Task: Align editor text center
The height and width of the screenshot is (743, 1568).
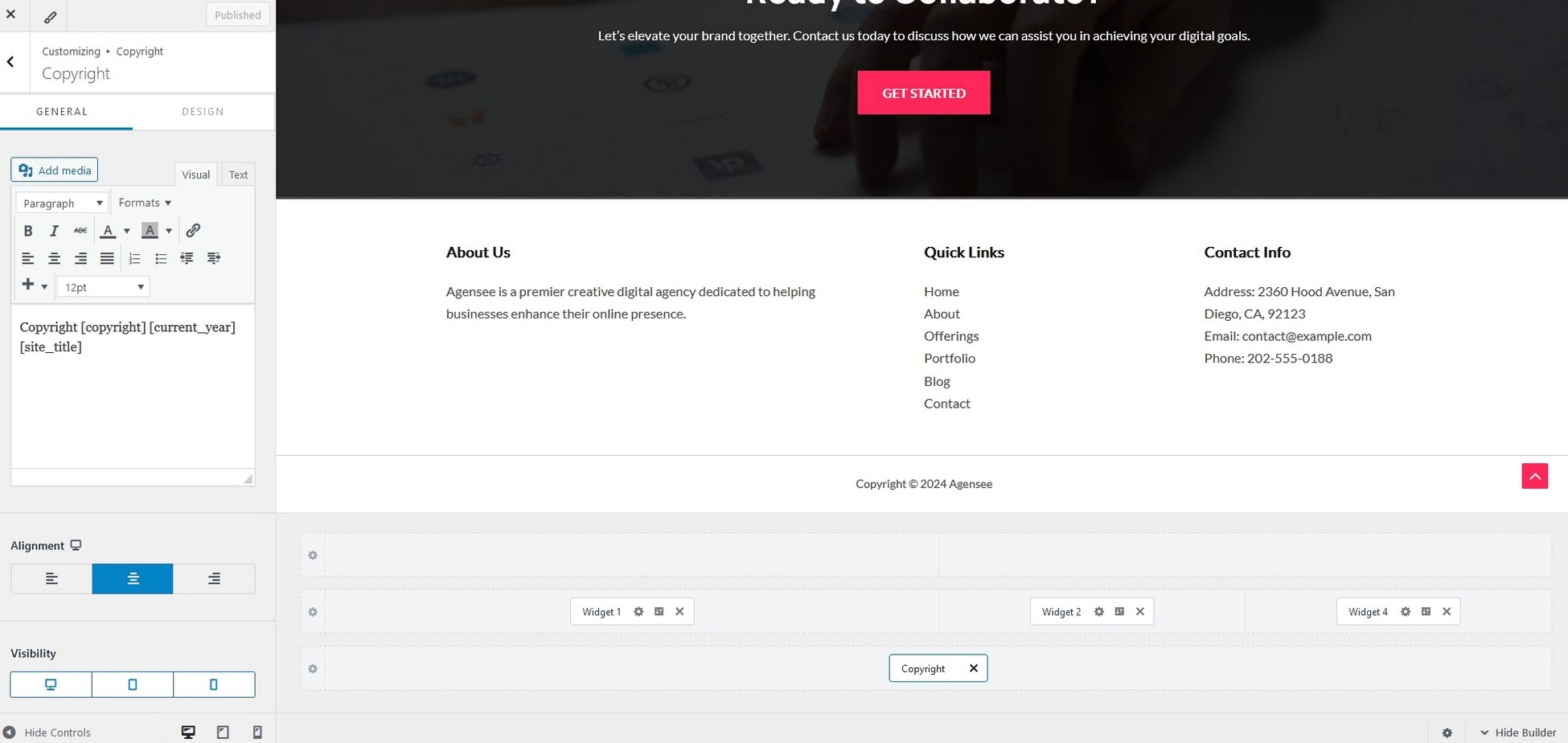Action: pos(54,258)
